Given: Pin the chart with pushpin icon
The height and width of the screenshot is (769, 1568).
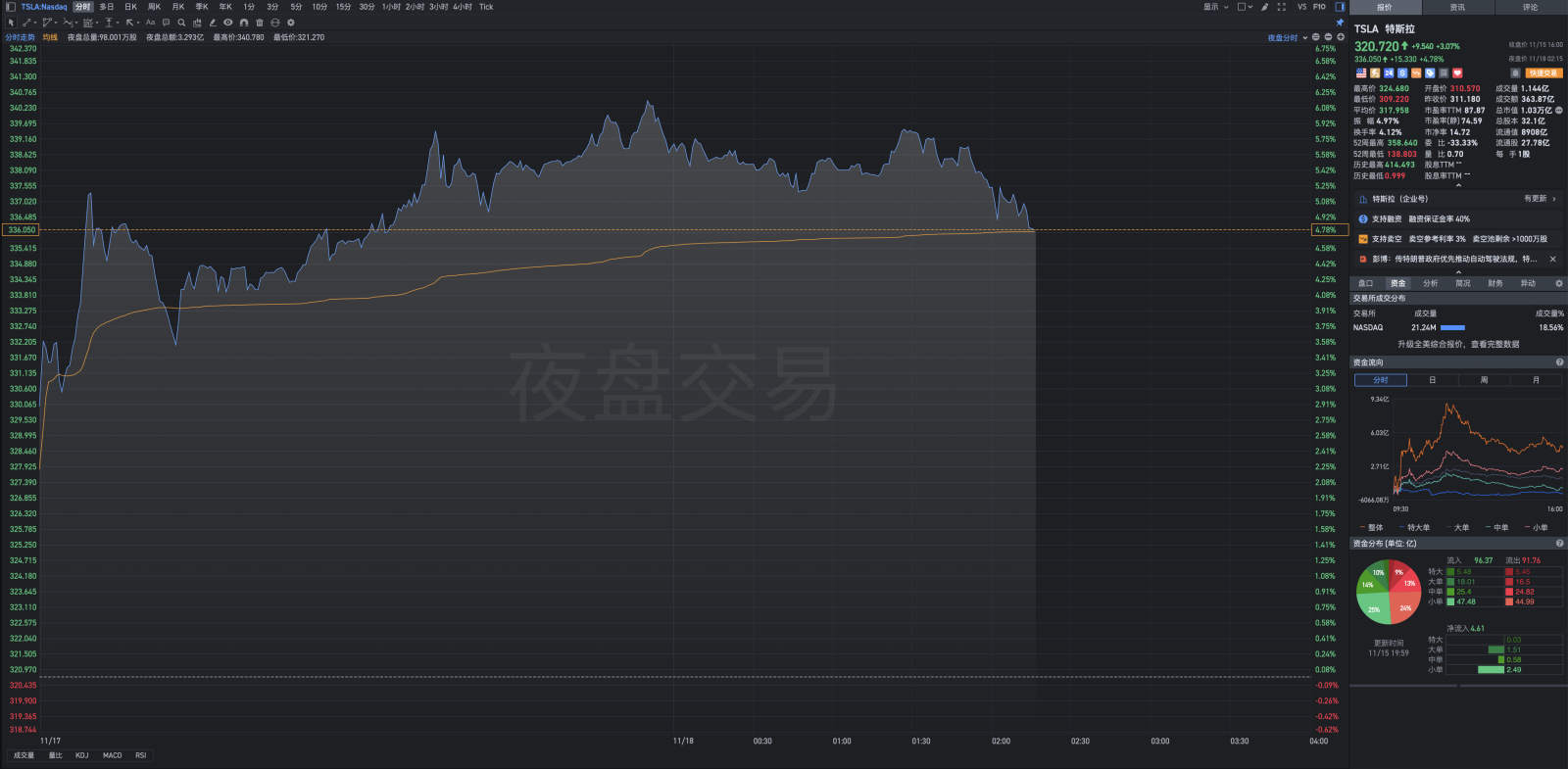Looking at the screenshot, I should tap(1340, 23).
